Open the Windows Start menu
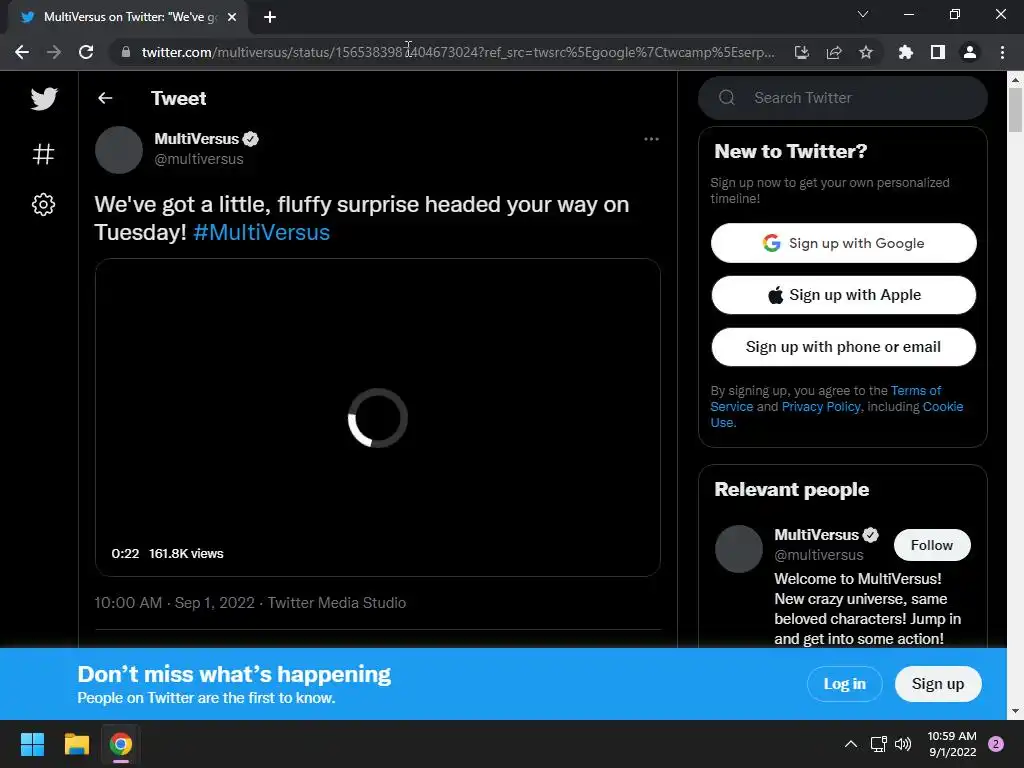The height and width of the screenshot is (768, 1024). (32, 744)
